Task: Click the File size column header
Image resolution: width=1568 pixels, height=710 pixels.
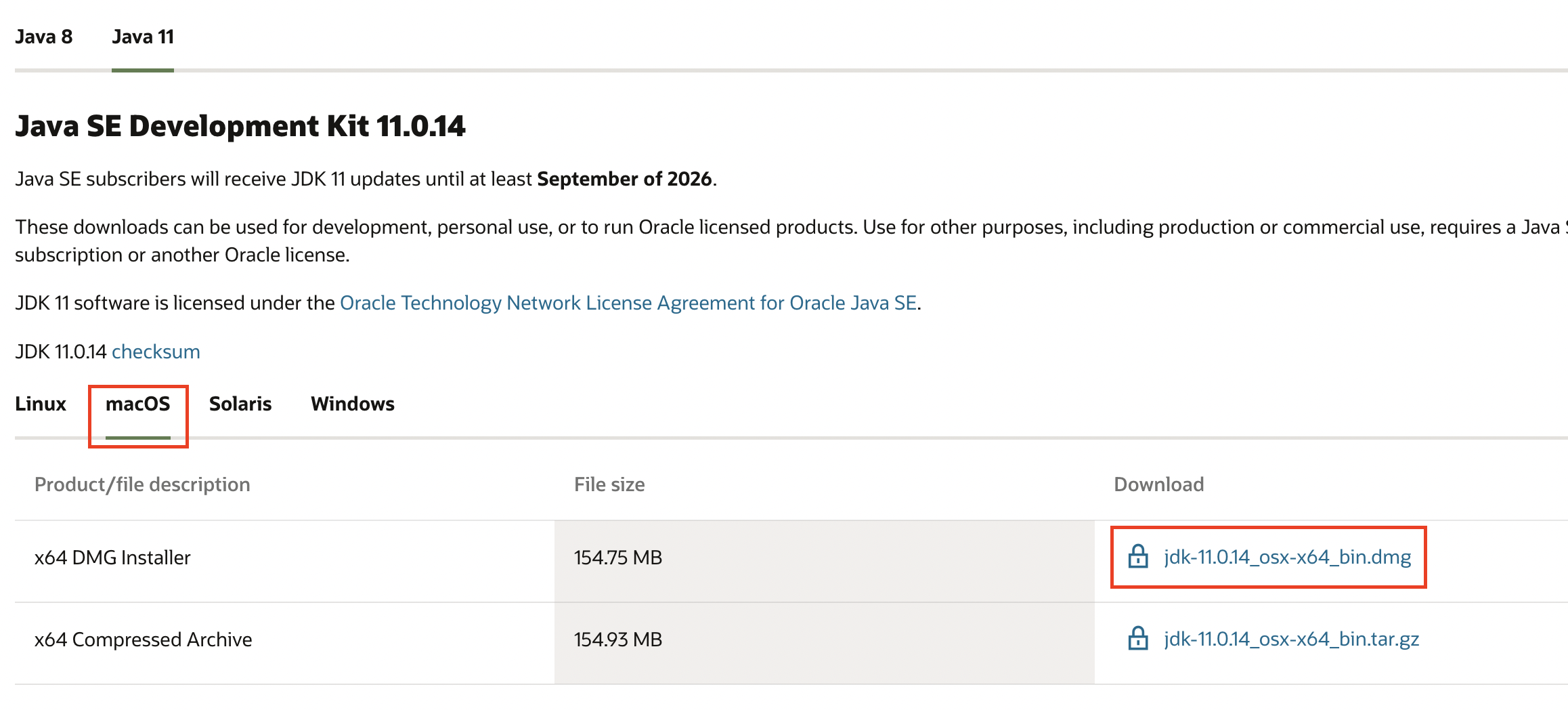Action: [609, 484]
